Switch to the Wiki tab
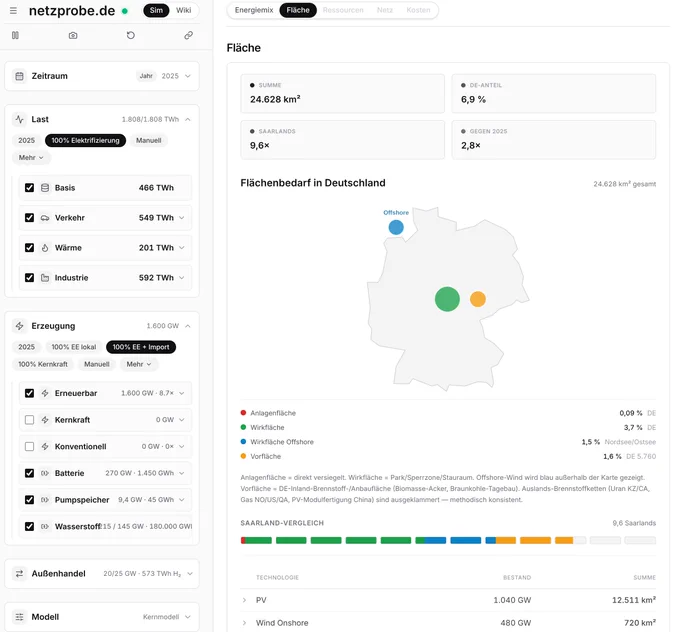Image resolution: width=680 pixels, height=632 pixels. 183,10
